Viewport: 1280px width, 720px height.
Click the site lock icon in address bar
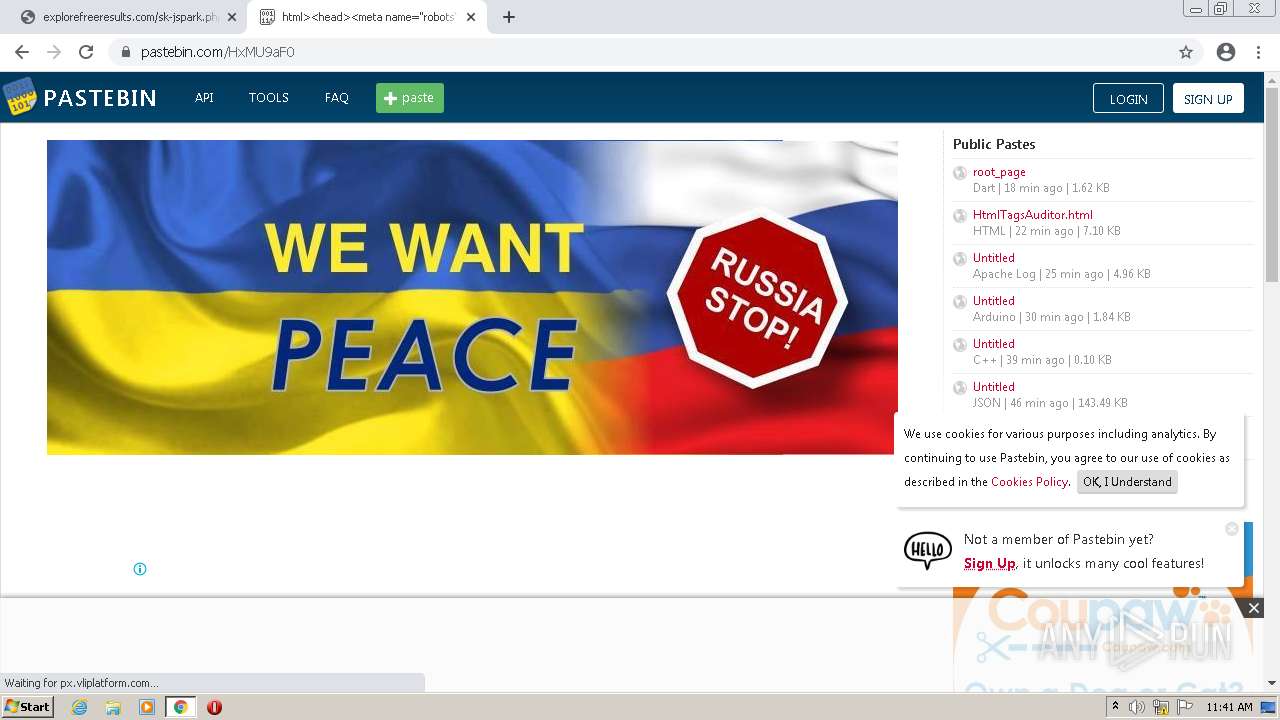pyautogui.click(x=126, y=52)
